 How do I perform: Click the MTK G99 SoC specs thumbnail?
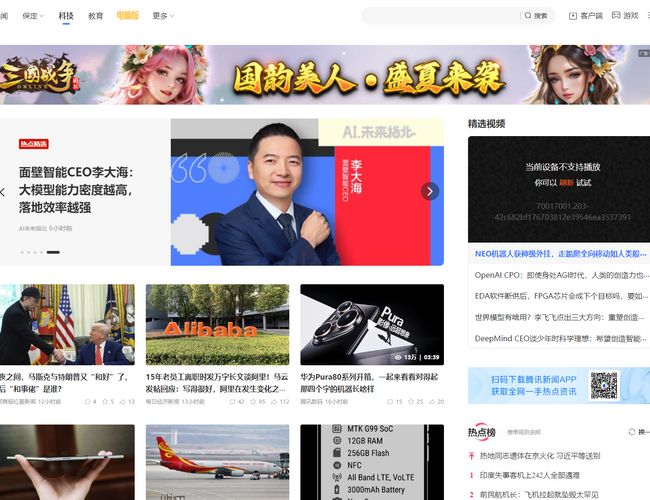coord(372,462)
